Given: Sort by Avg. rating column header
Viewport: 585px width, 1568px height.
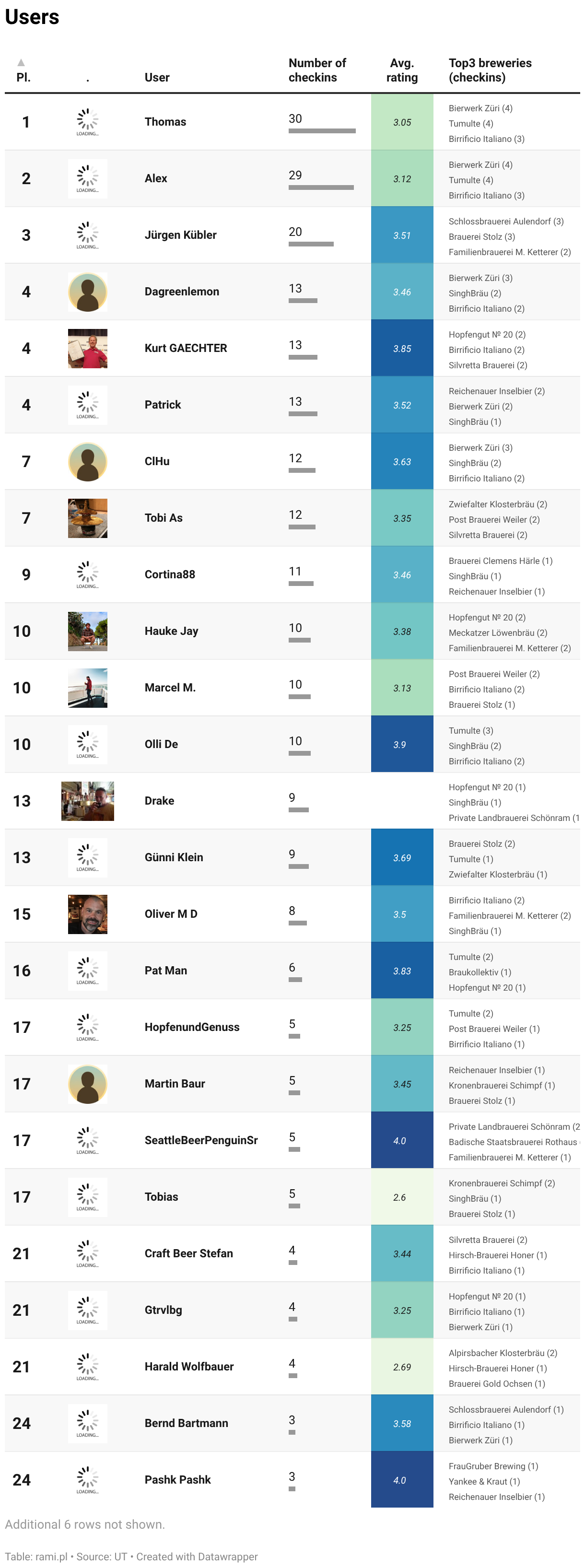Looking at the screenshot, I should coord(402,70).
